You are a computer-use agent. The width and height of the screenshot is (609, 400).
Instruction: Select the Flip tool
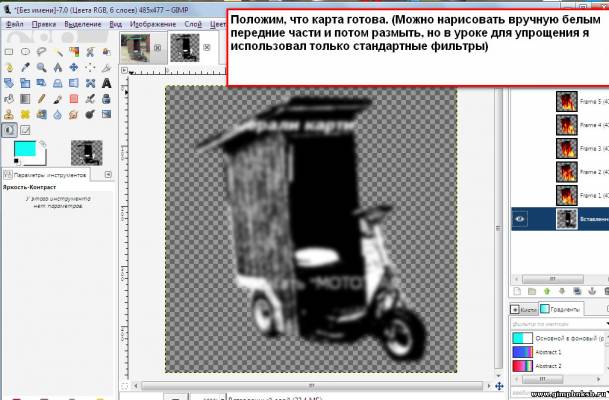pyautogui.click(x=74, y=83)
